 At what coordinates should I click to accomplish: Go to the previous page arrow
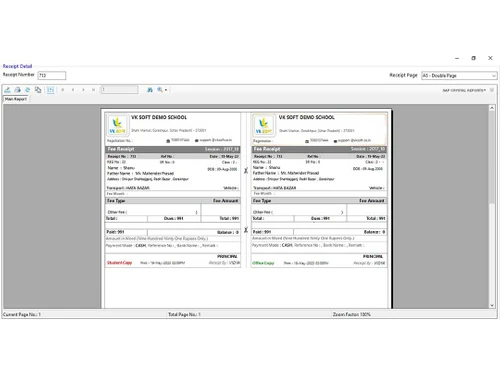pyautogui.click(x=73, y=90)
